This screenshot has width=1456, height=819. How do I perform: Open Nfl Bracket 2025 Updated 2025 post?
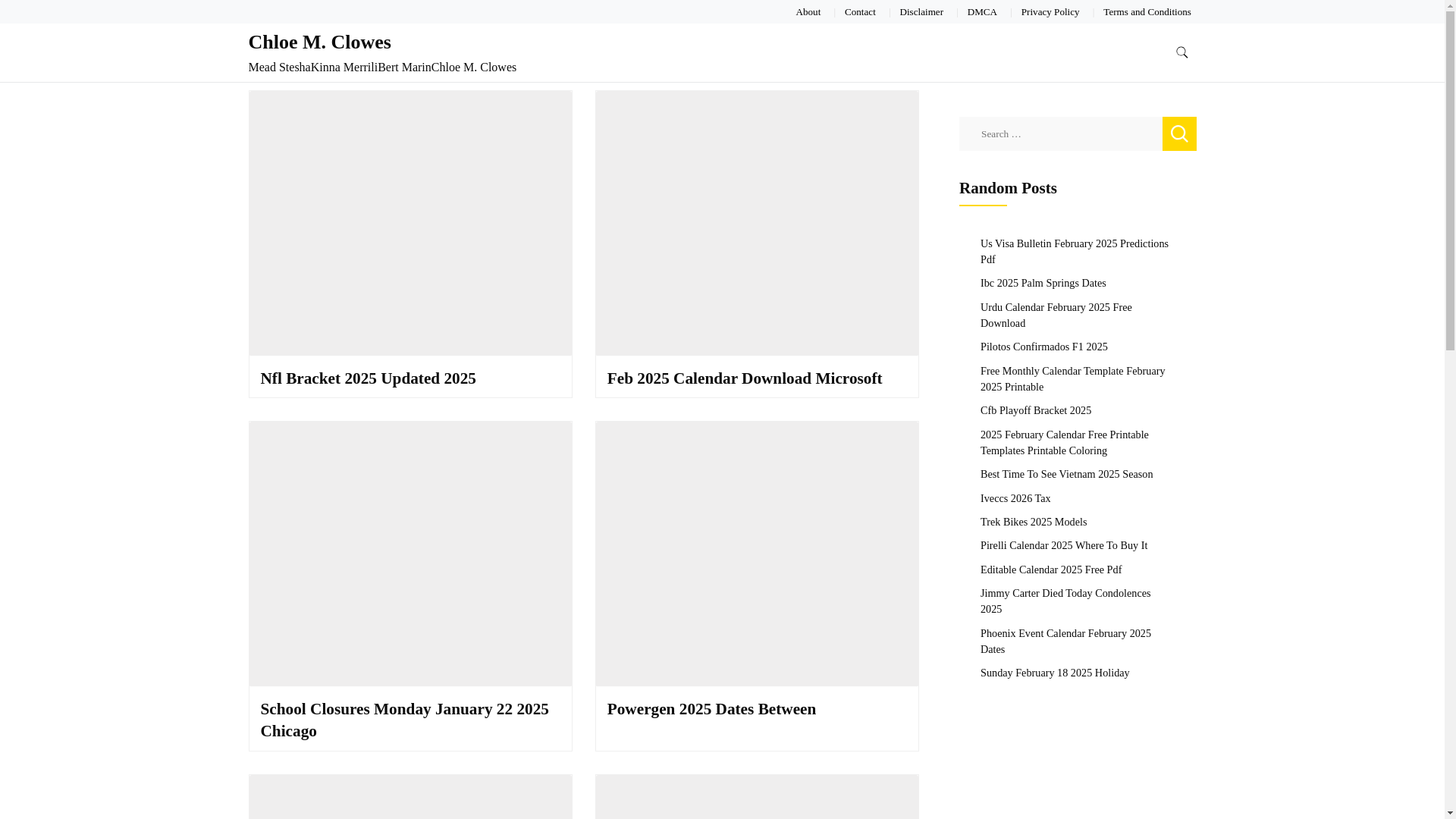pyautogui.click(x=368, y=378)
